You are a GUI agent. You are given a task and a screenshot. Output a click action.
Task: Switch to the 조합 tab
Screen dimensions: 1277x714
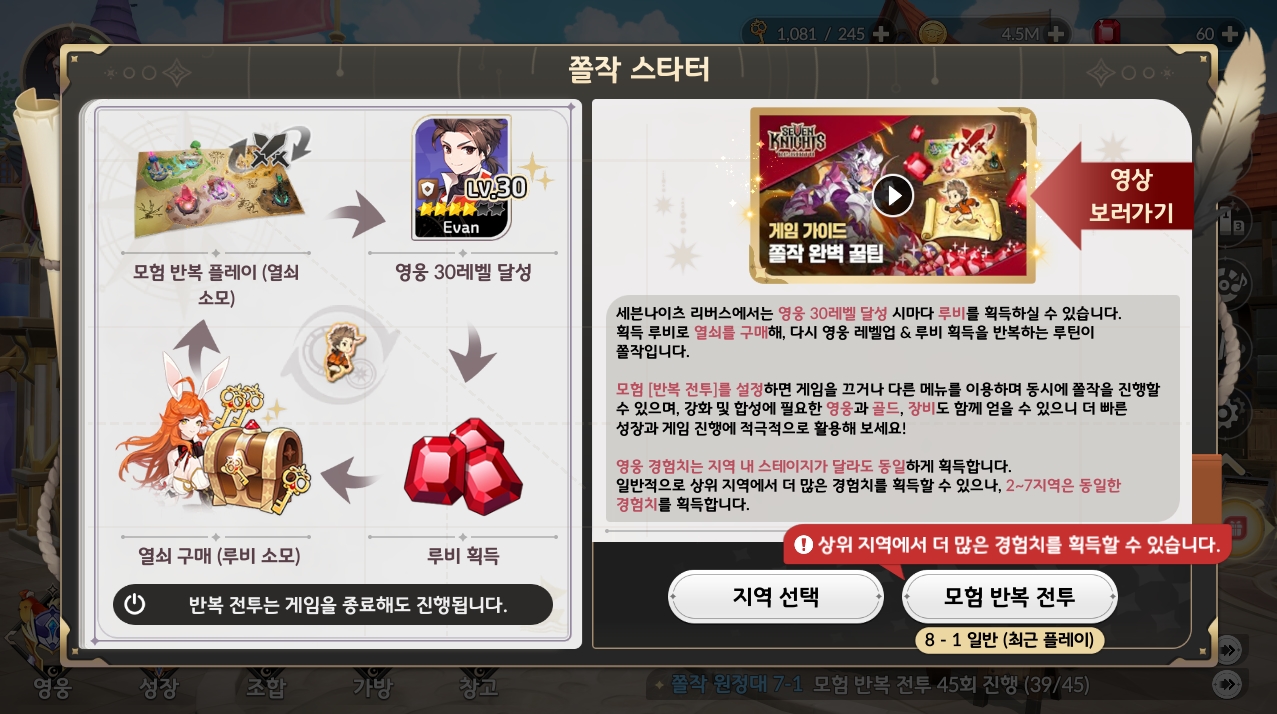[265, 687]
